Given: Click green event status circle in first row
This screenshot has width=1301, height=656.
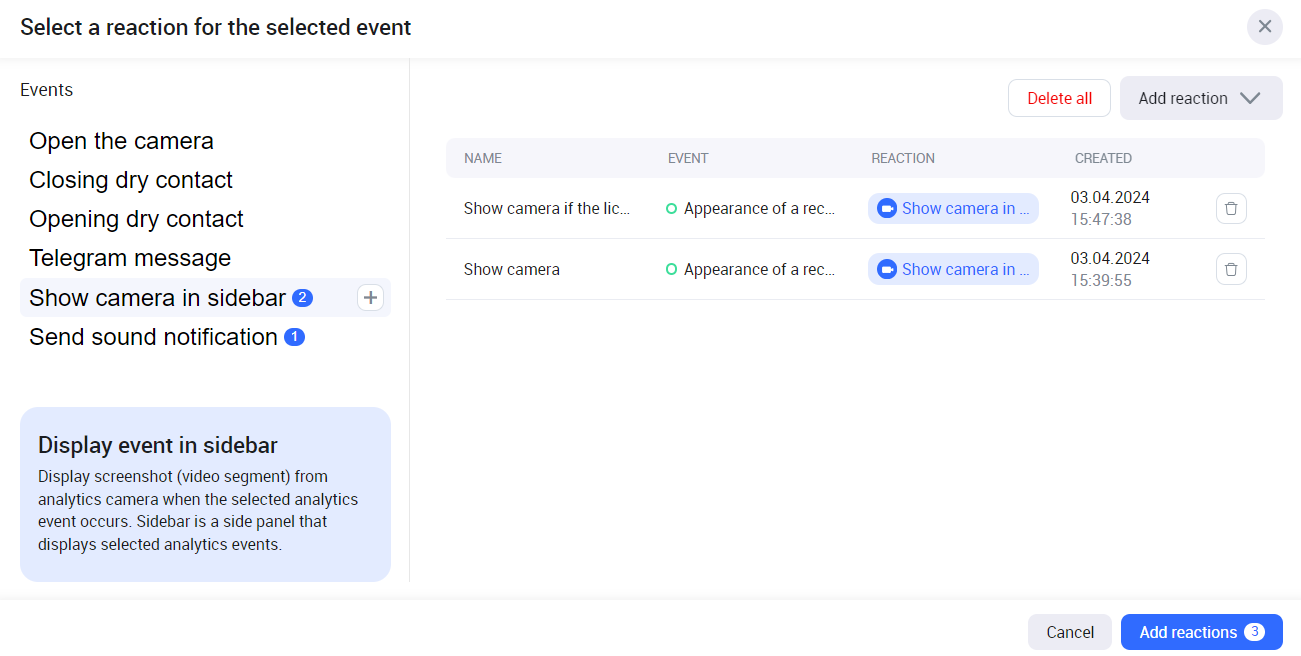Looking at the screenshot, I should 672,209.
